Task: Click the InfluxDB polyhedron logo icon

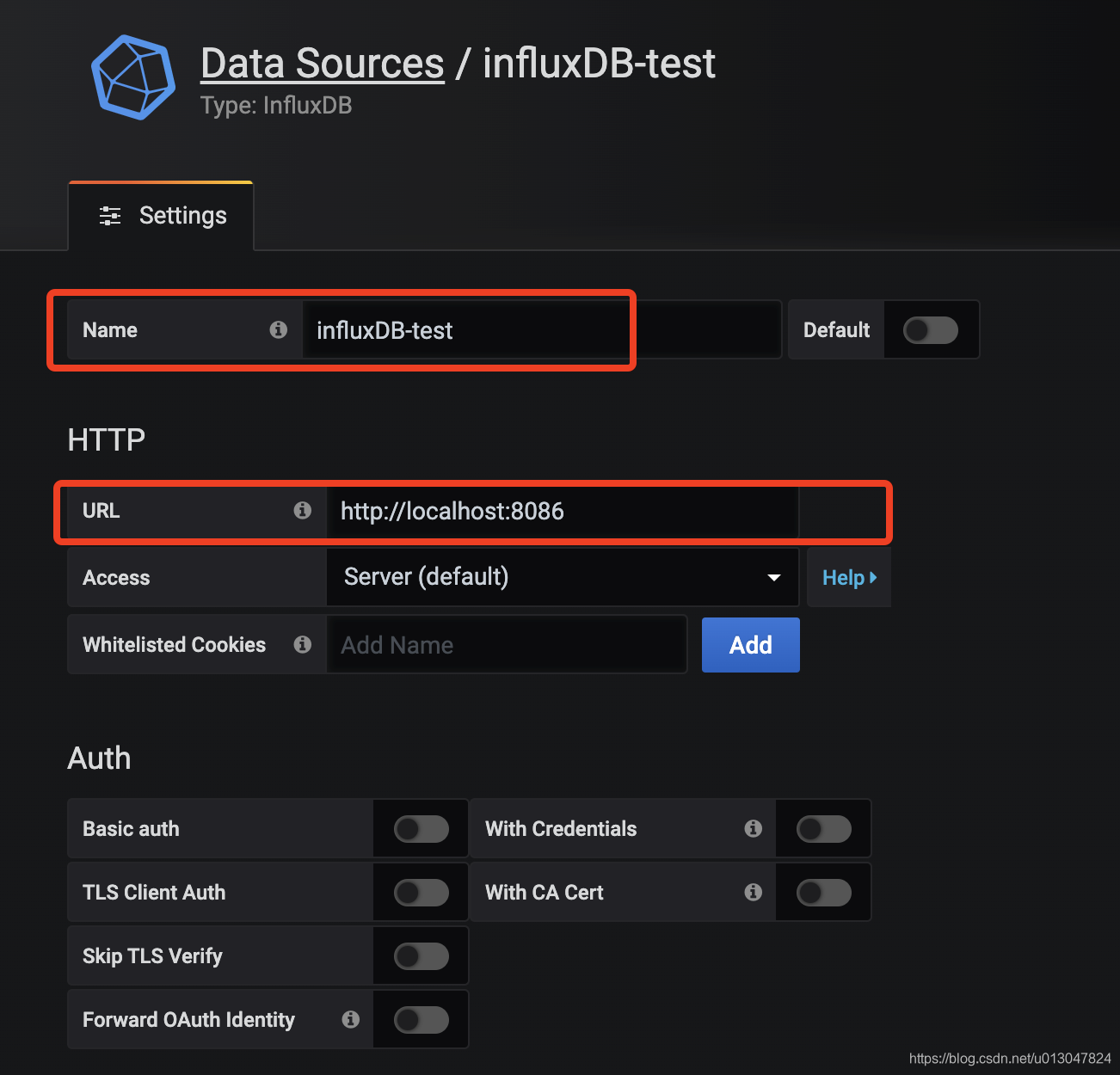Action: click(x=133, y=77)
